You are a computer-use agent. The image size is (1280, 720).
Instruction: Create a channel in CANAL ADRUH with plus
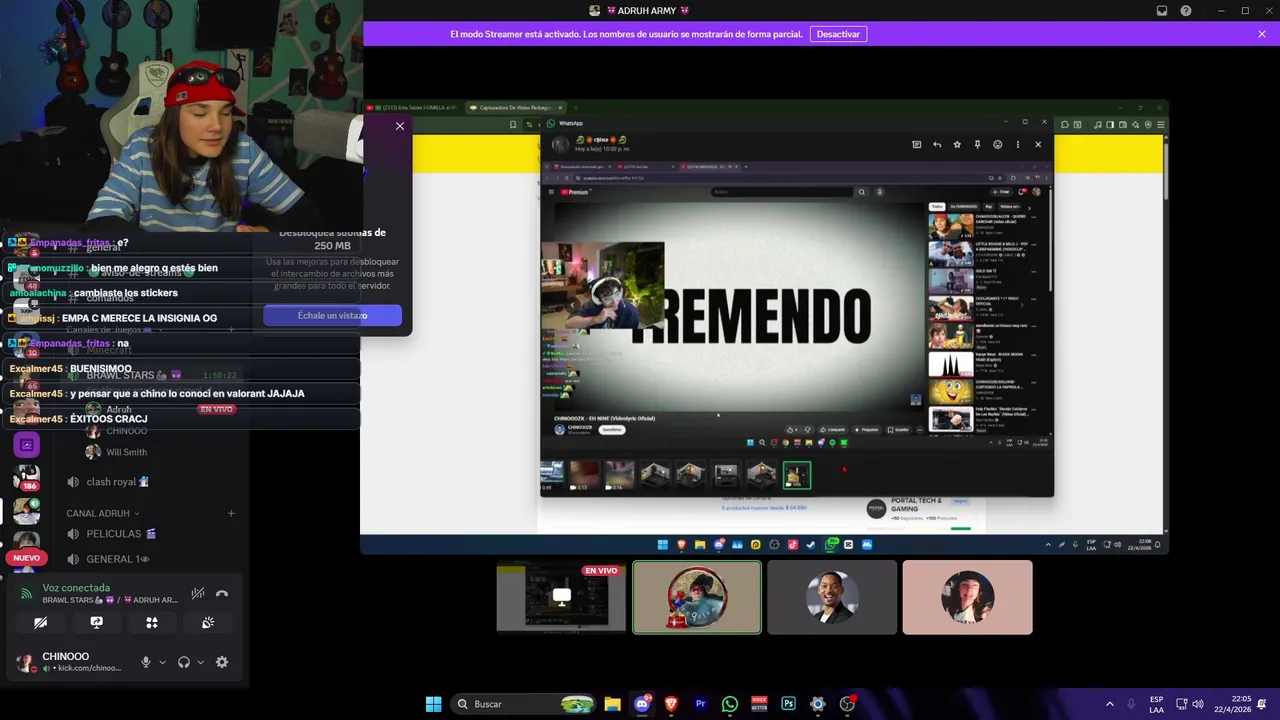tap(231, 513)
